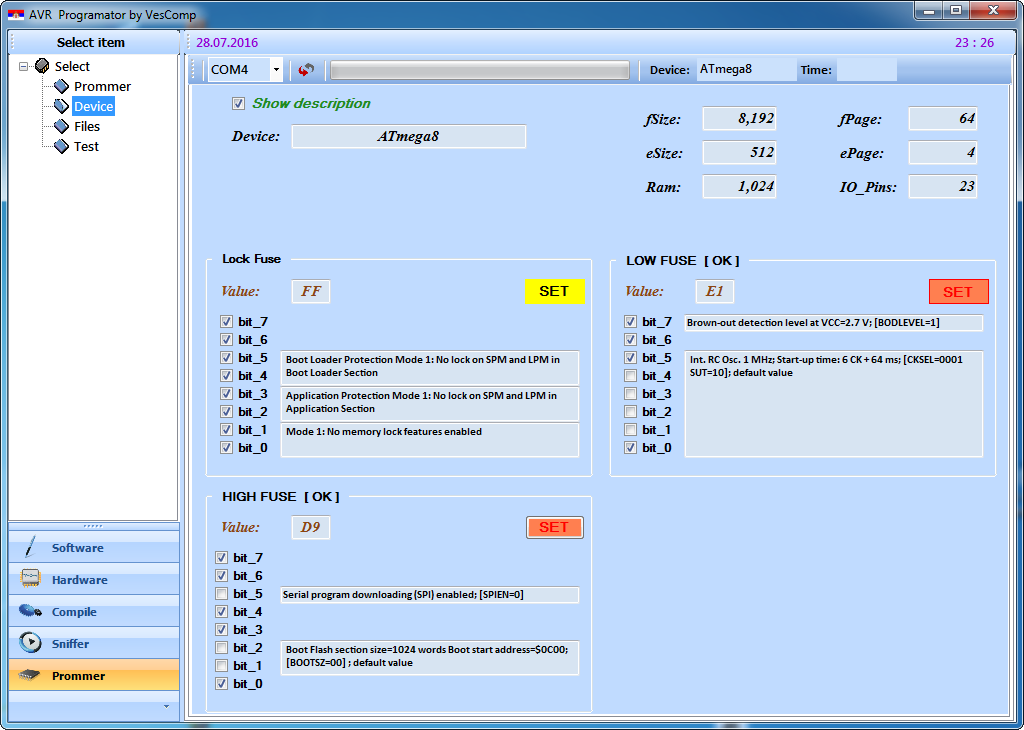Click the navigation pane splitter grip dots
This screenshot has width=1024, height=730.
pos(93,526)
